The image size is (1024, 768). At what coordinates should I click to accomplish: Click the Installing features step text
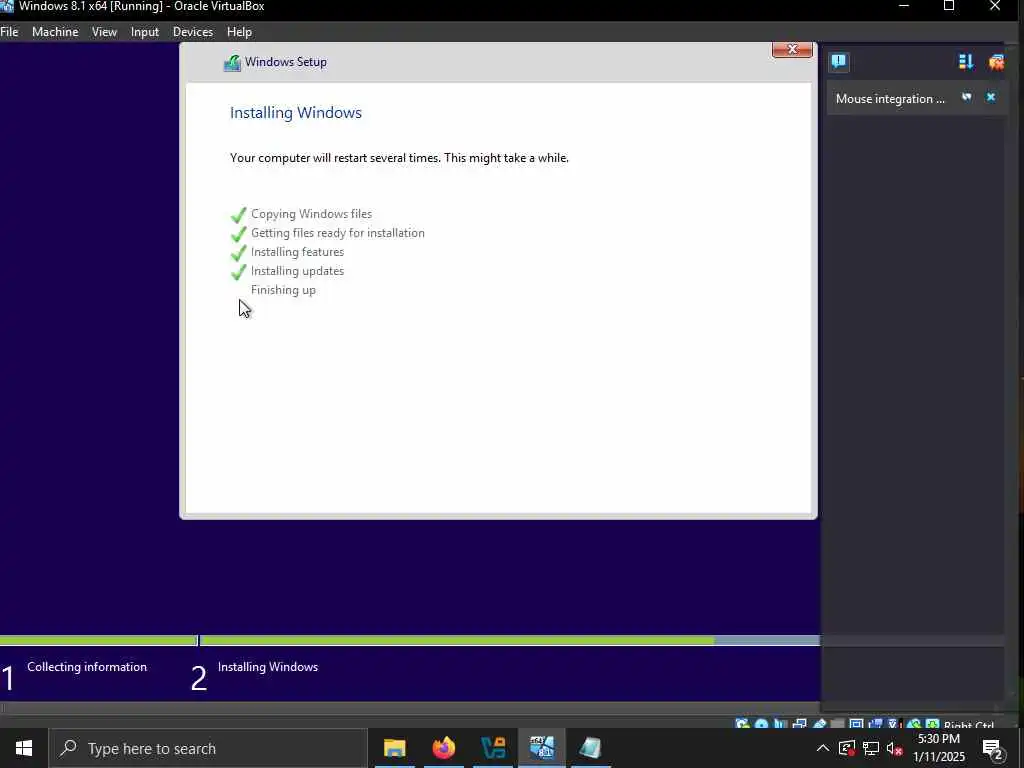pos(297,251)
